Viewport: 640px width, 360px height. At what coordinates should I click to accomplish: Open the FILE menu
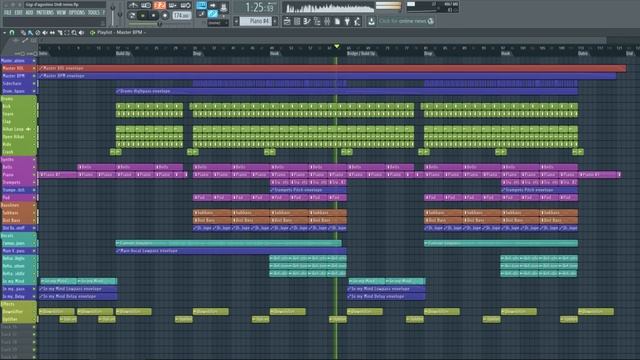(7, 13)
